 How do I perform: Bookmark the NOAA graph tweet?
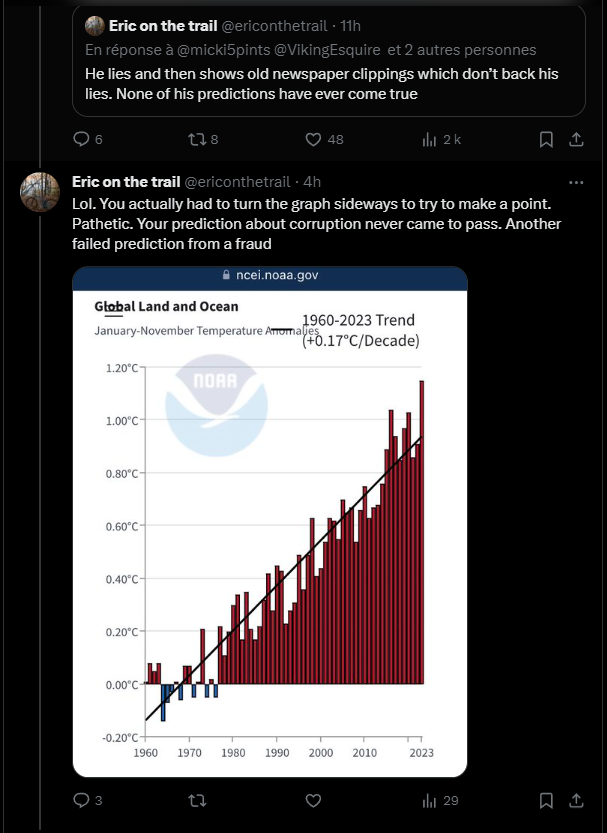point(546,800)
